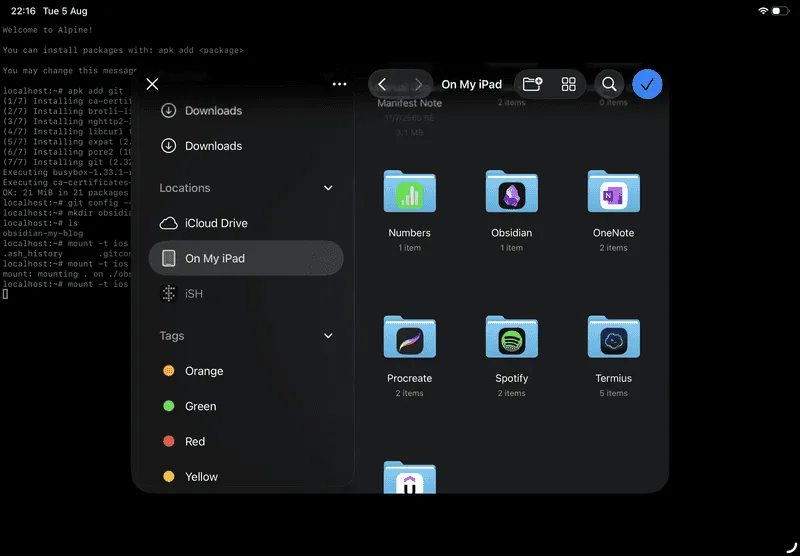Filter by the Orange tag
The image size is (800, 556).
click(246, 371)
